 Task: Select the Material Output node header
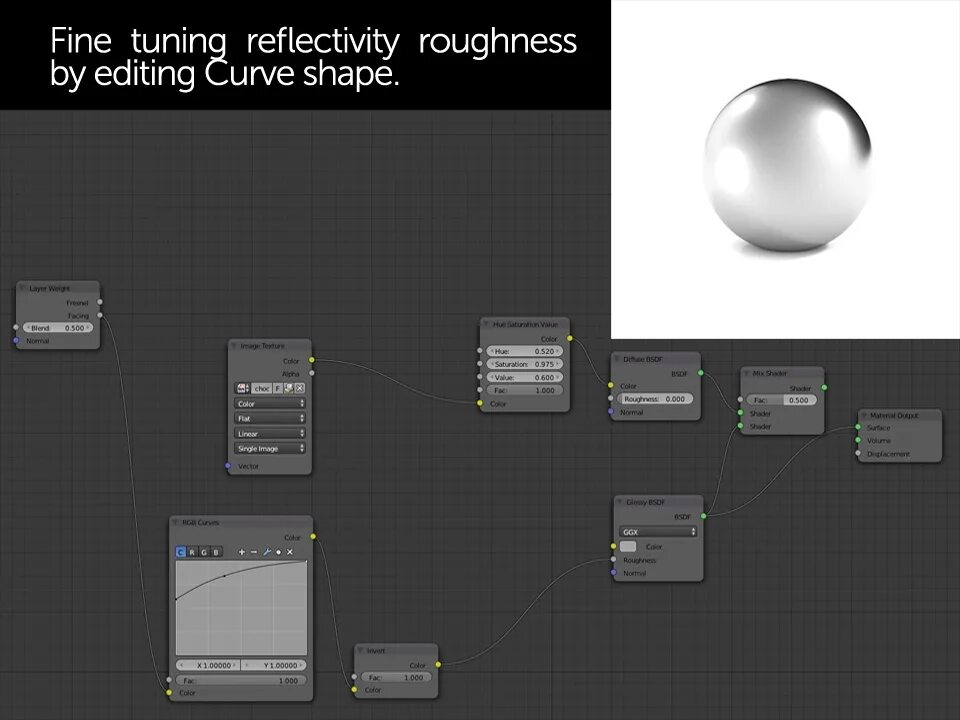pos(899,415)
